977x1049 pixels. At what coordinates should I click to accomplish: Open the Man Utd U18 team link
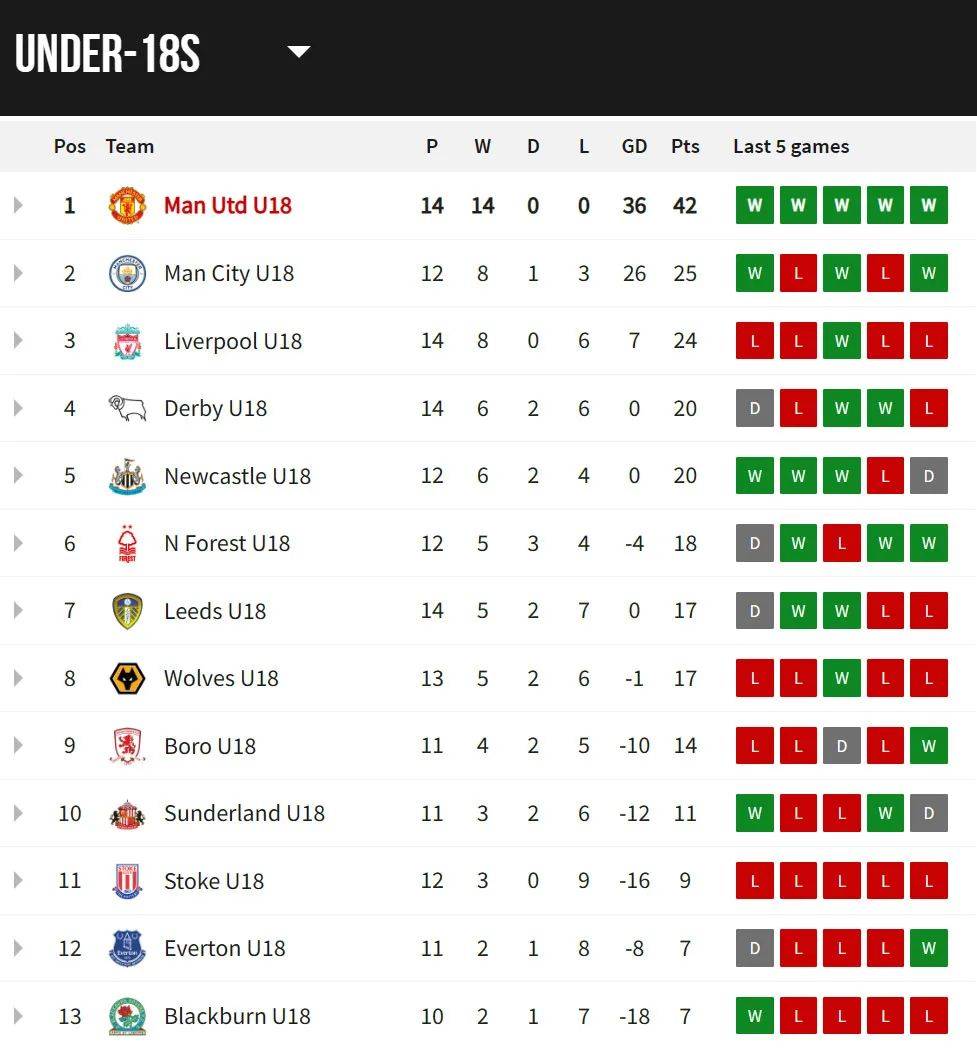pos(228,205)
